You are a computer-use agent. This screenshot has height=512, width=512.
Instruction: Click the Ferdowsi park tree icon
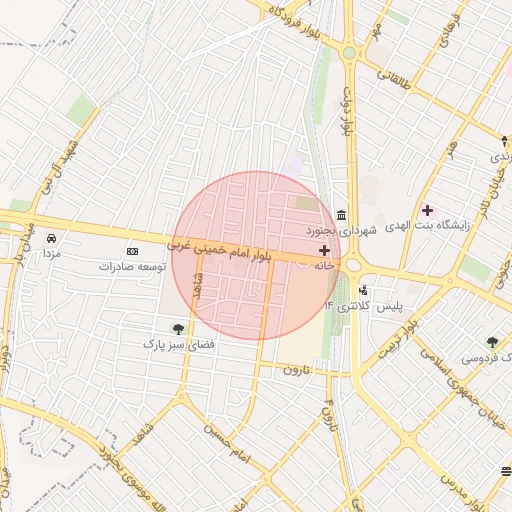point(492,342)
